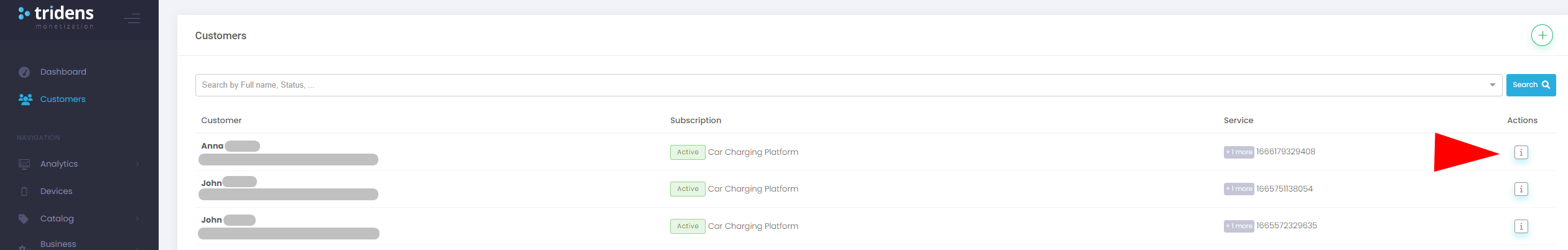The image size is (1568, 250).
Task: Open info details for customer Anna
Action: coord(1520,152)
